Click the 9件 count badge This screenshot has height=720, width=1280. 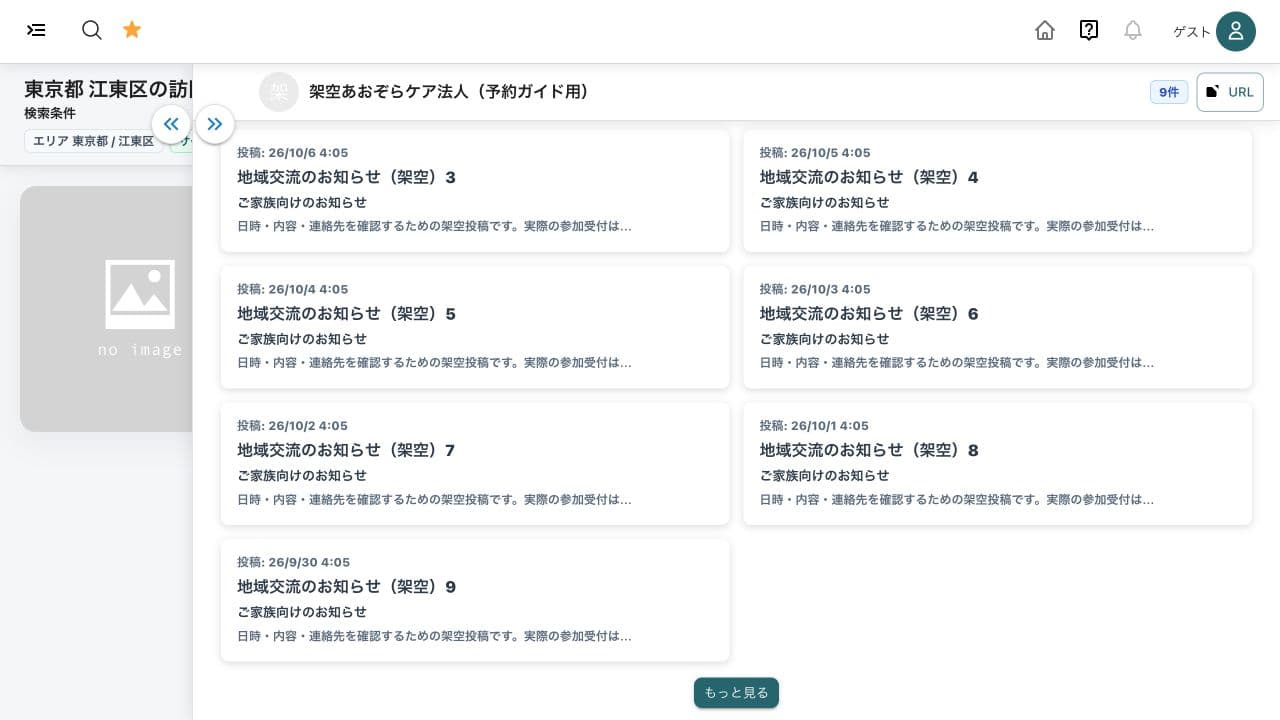click(x=1168, y=92)
